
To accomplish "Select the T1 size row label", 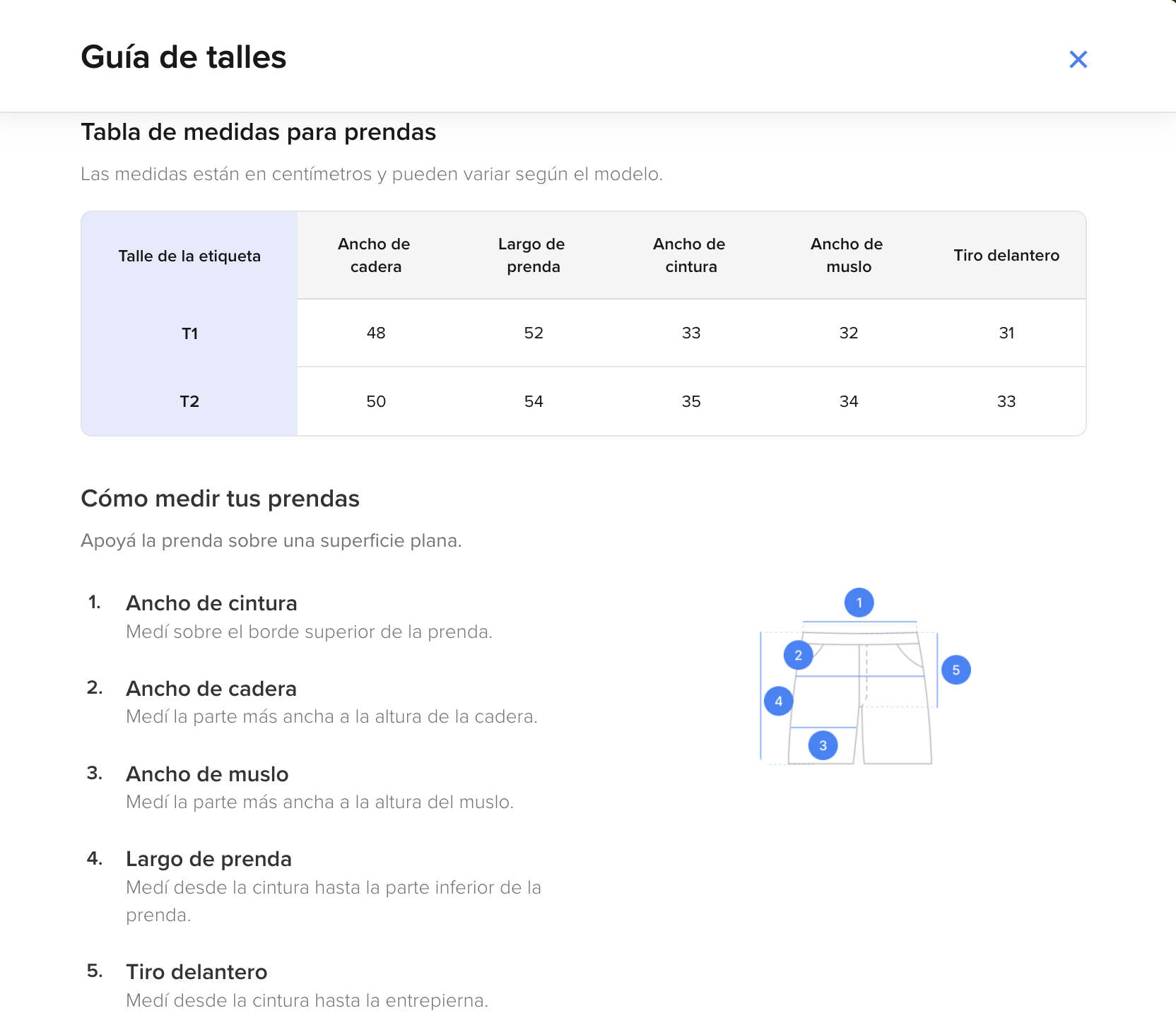I will (189, 333).
